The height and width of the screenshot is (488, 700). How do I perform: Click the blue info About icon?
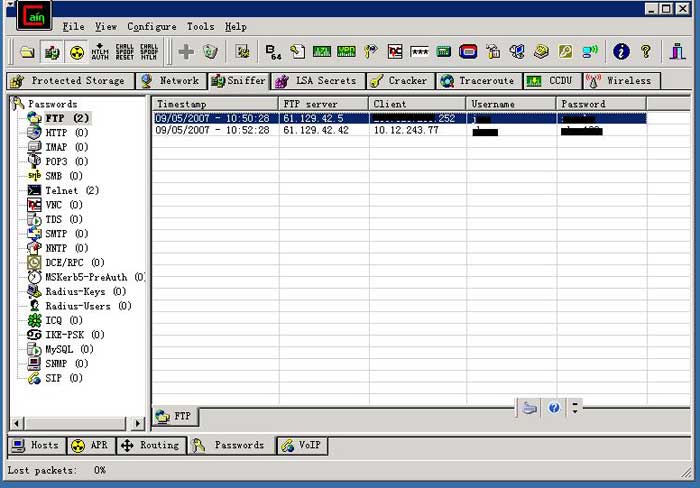(621, 52)
